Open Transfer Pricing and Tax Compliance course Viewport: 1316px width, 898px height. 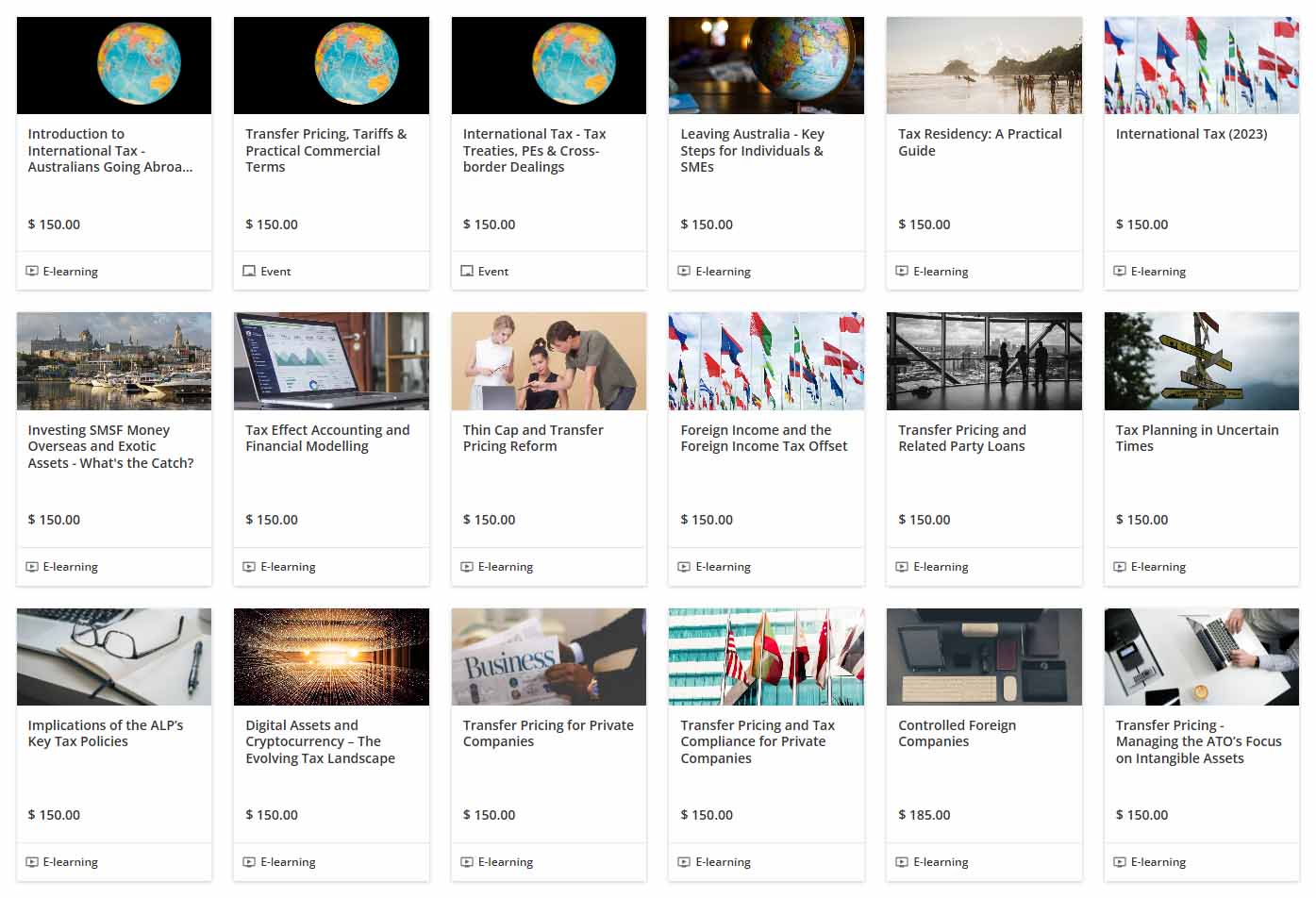[x=757, y=741]
